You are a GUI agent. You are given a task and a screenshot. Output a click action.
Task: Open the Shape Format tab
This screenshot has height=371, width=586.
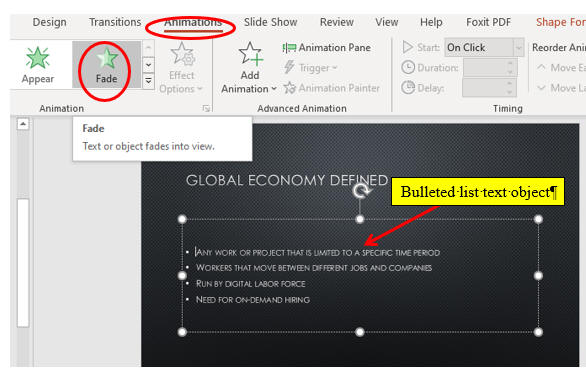[x=561, y=22]
